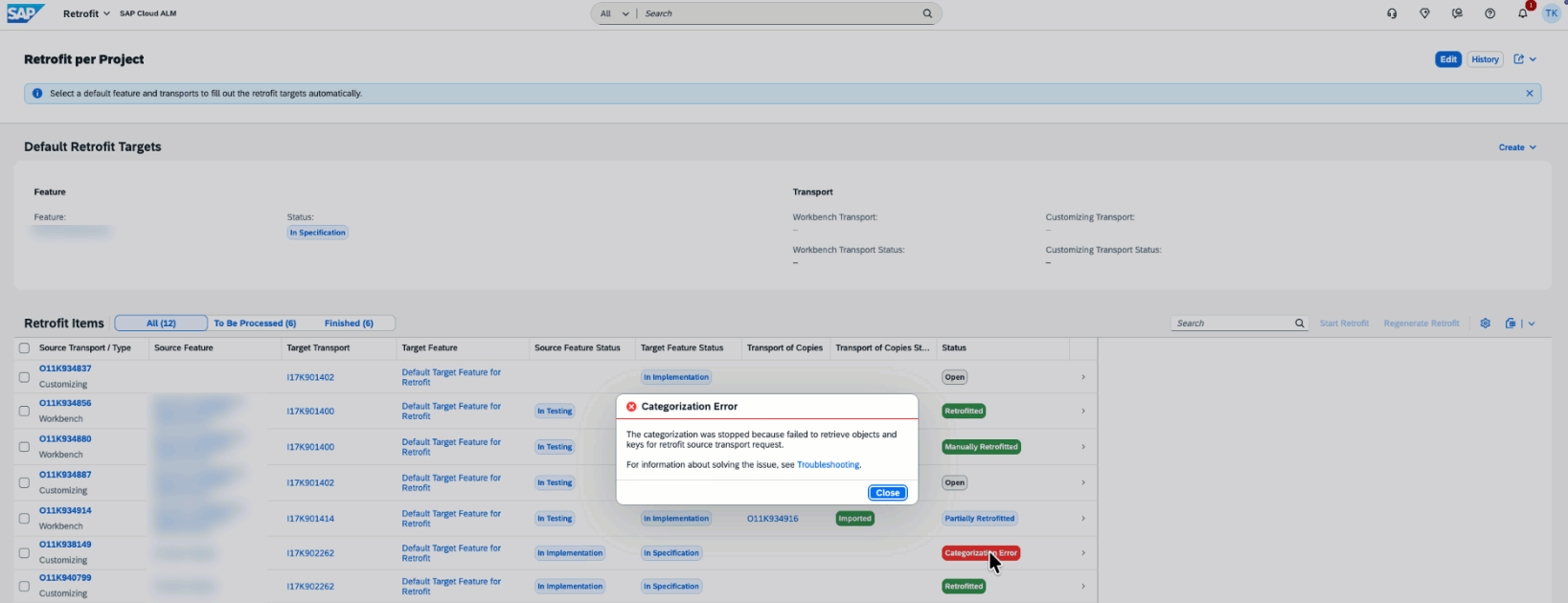
Task: Expand the Create dropdown menu
Action: point(1517,147)
